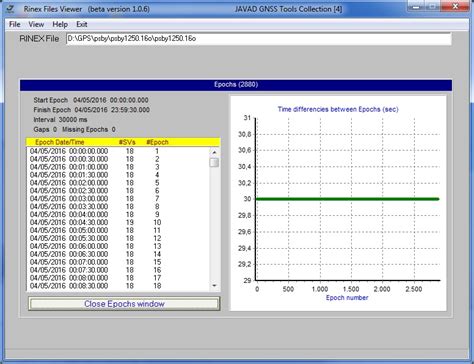Image resolution: width=474 pixels, height=364 pixels.
Task: Click the Interval 30000 ms text
Action: click(x=60, y=120)
